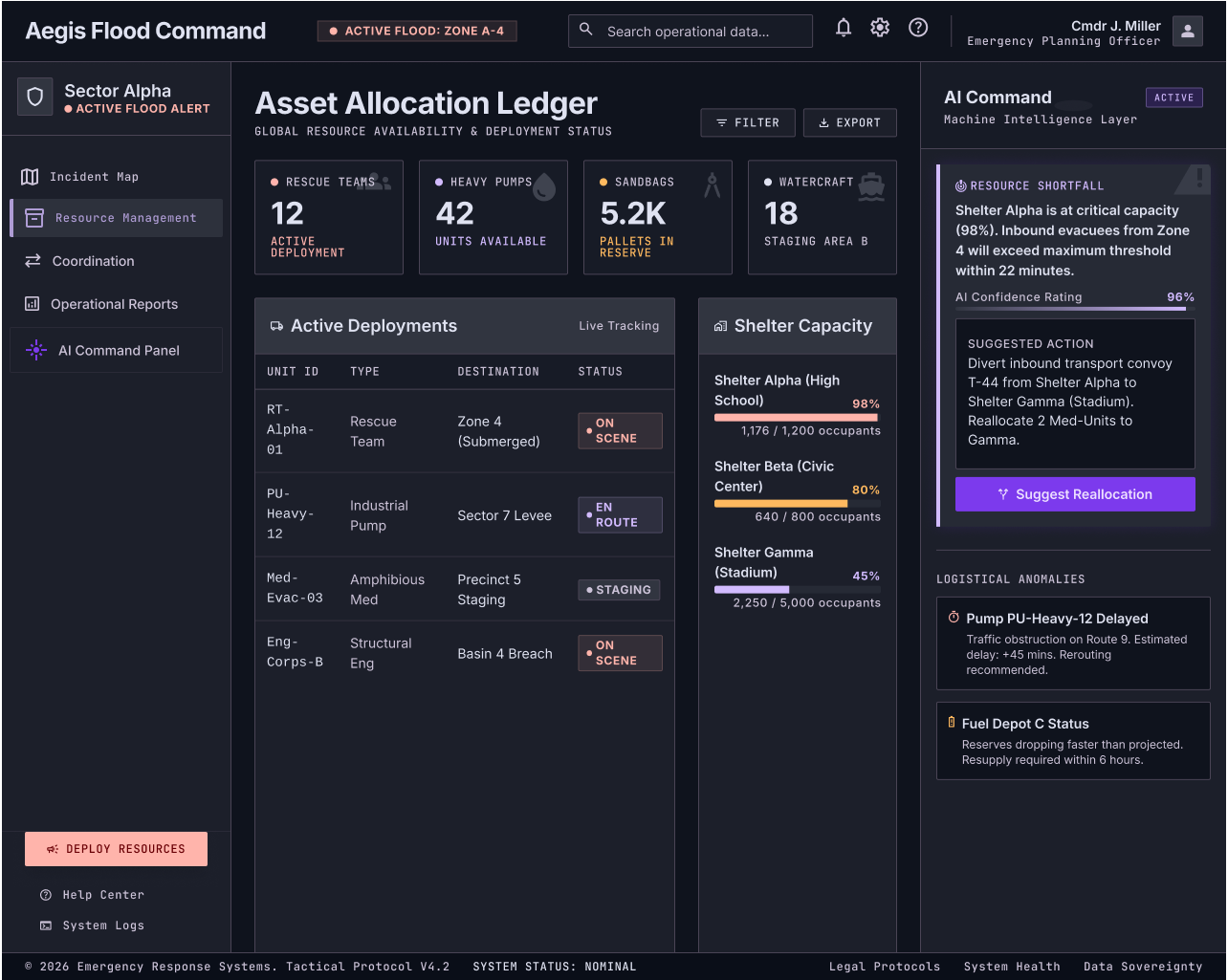Open Fuel Depot C Status anomaly
1228x980 pixels.
[1073, 741]
